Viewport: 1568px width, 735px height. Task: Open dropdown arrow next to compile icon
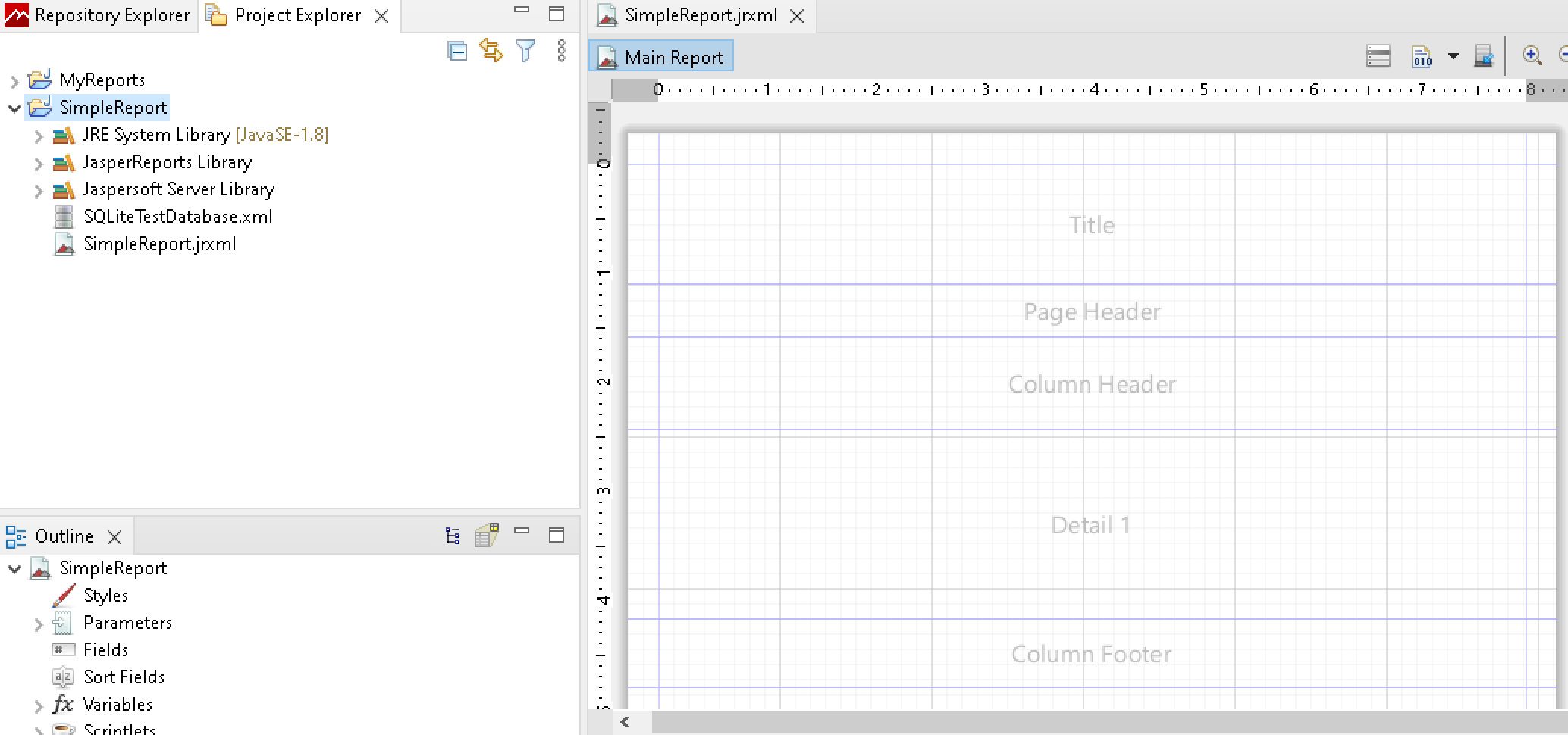click(x=1453, y=57)
